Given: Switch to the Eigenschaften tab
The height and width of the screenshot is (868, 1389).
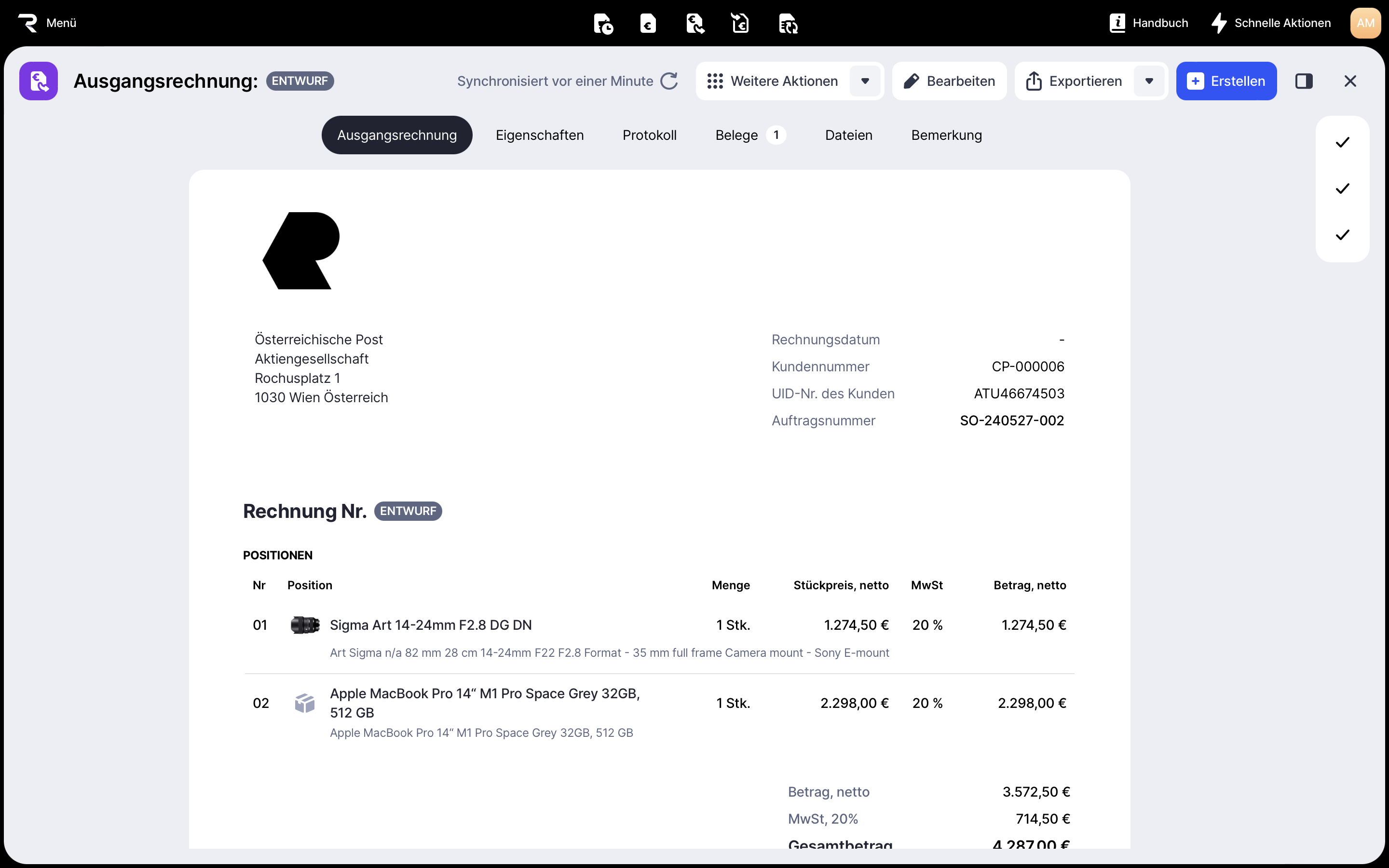Looking at the screenshot, I should 540,135.
